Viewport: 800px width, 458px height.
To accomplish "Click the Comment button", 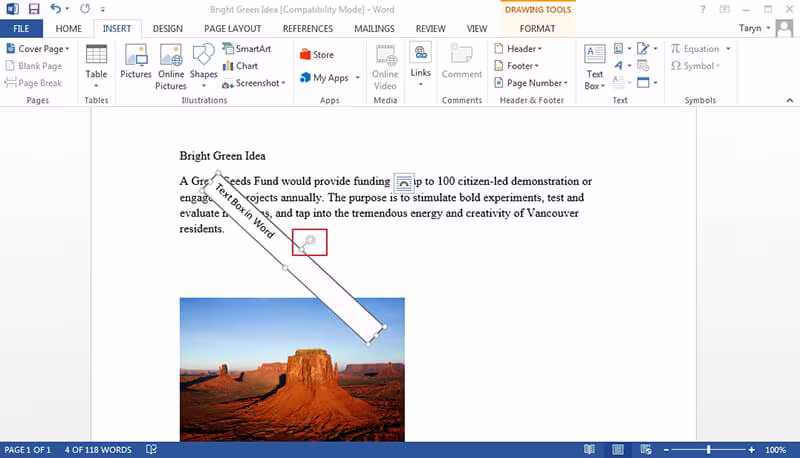I will click(x=462, y=62).
